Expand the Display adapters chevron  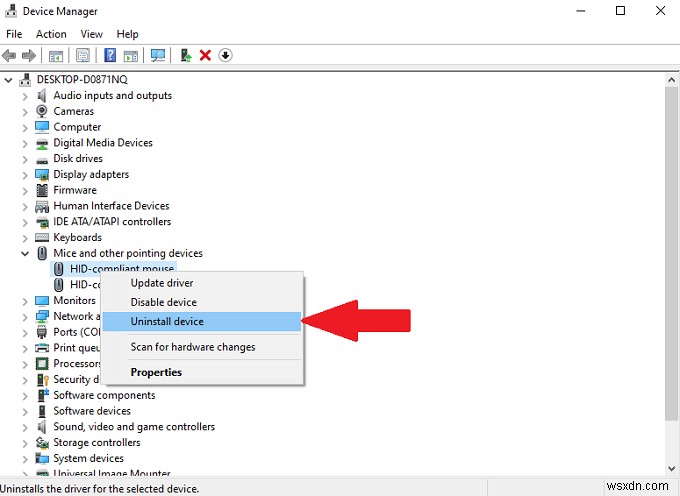click(25, 175)
